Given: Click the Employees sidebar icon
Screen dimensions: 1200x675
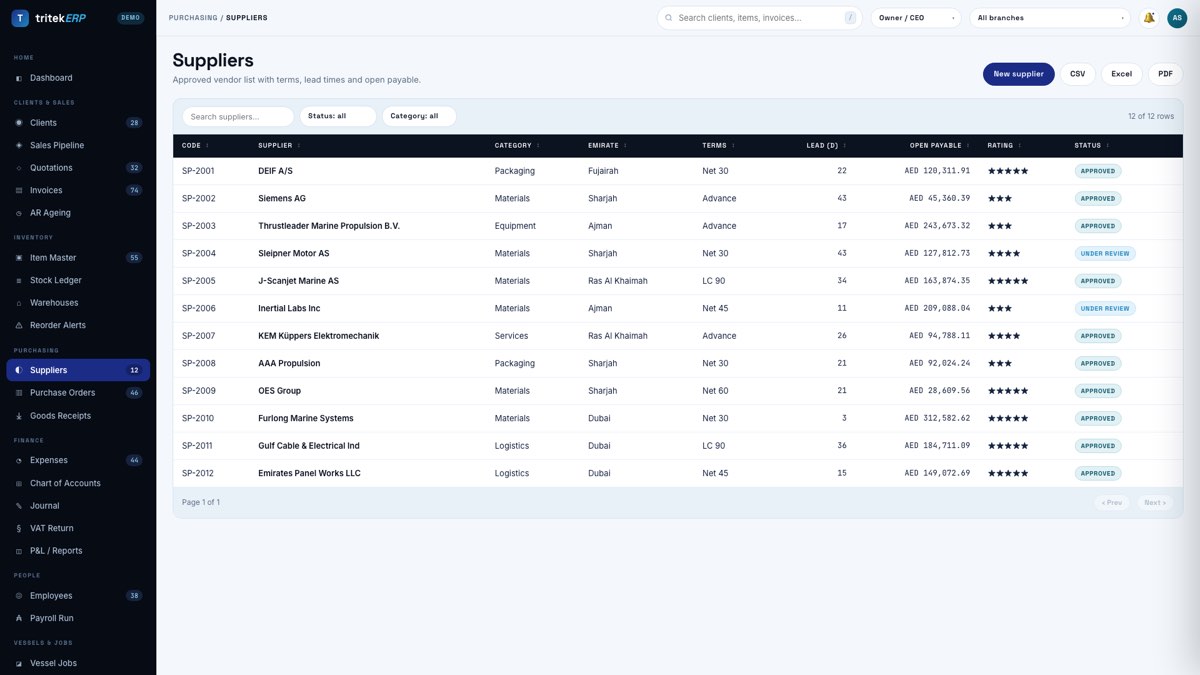Looking at the screenshot, I should pyautogui.click(x=19, y=596).
